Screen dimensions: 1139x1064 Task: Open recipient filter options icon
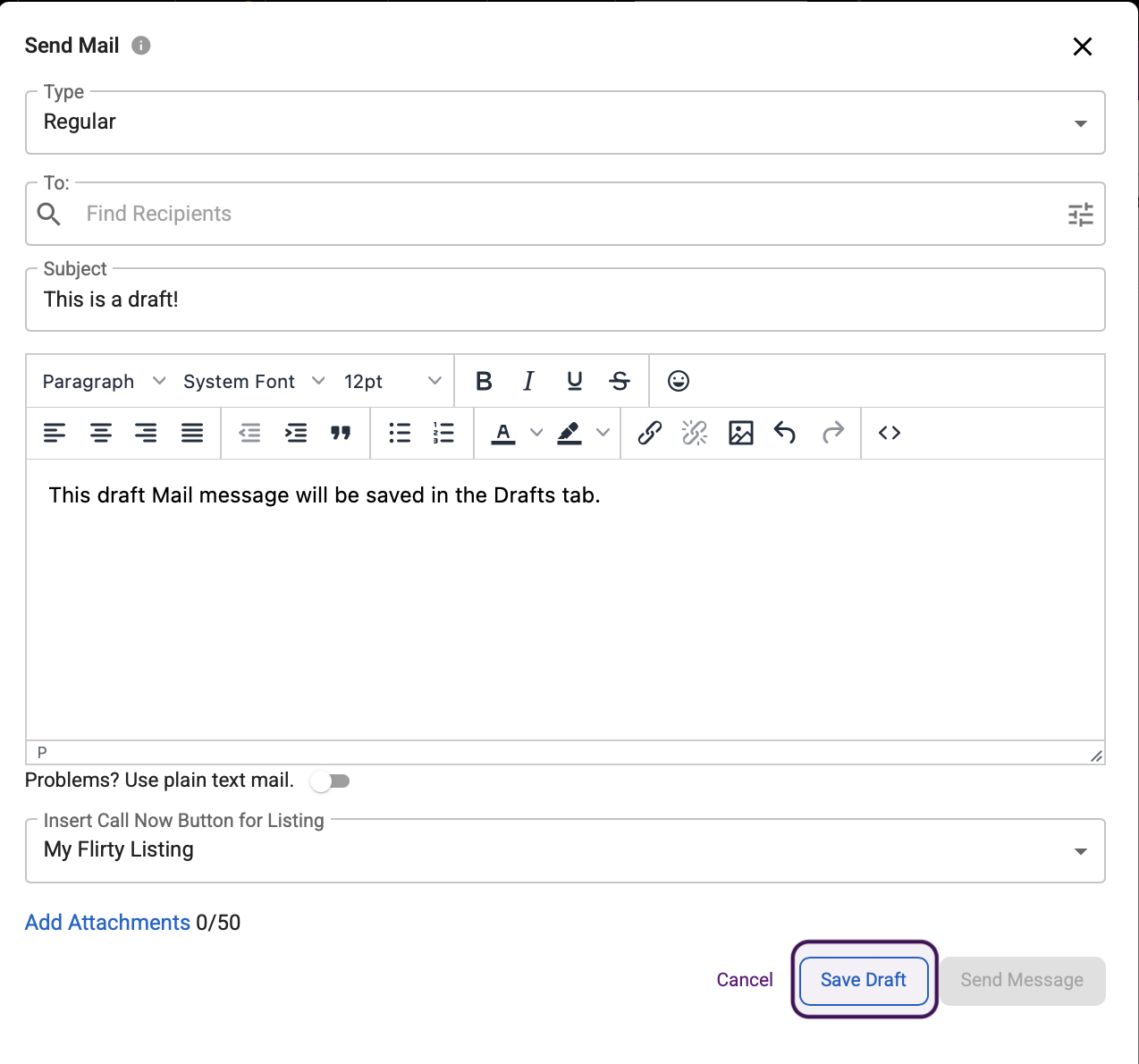pyautogui.click(x=1080, y=215)
